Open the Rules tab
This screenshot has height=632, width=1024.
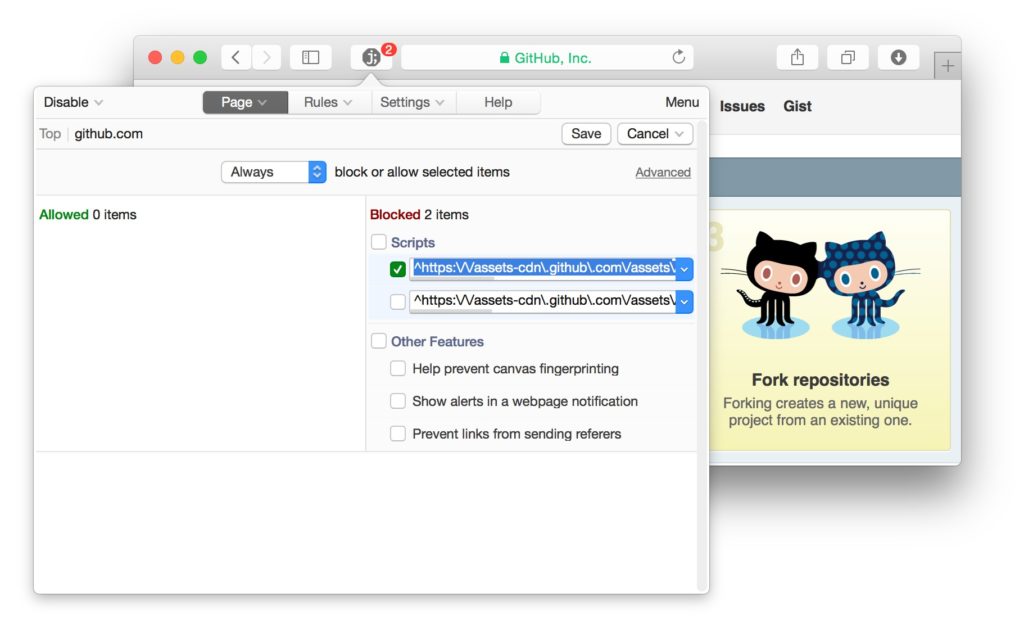[328, 103]
